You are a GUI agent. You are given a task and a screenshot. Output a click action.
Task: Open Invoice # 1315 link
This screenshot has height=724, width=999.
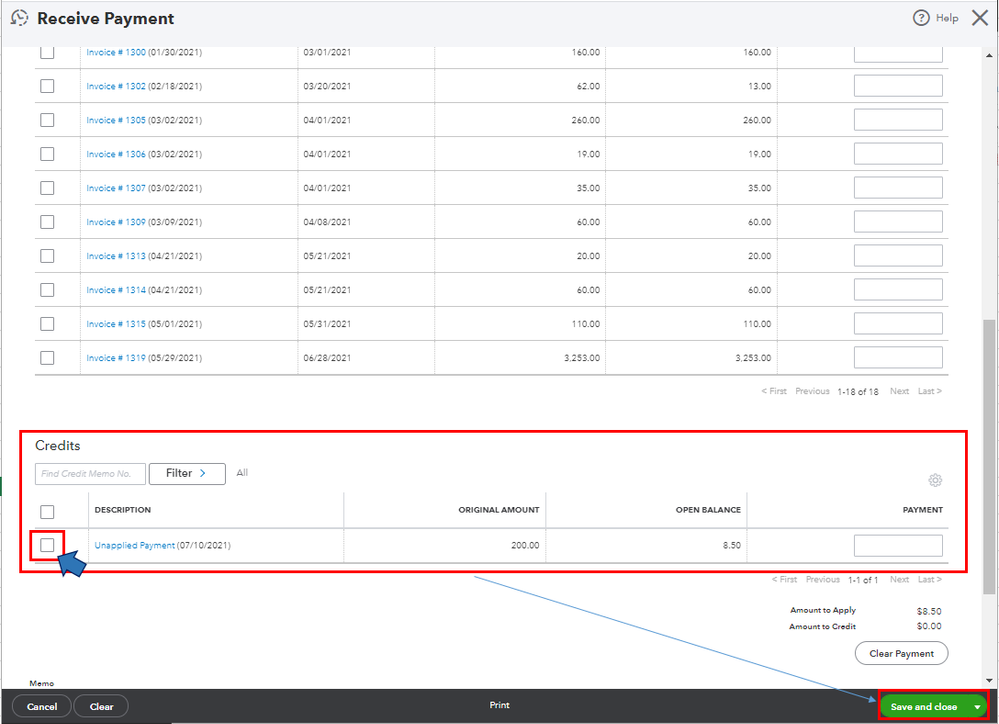click(x=116, y=324)
